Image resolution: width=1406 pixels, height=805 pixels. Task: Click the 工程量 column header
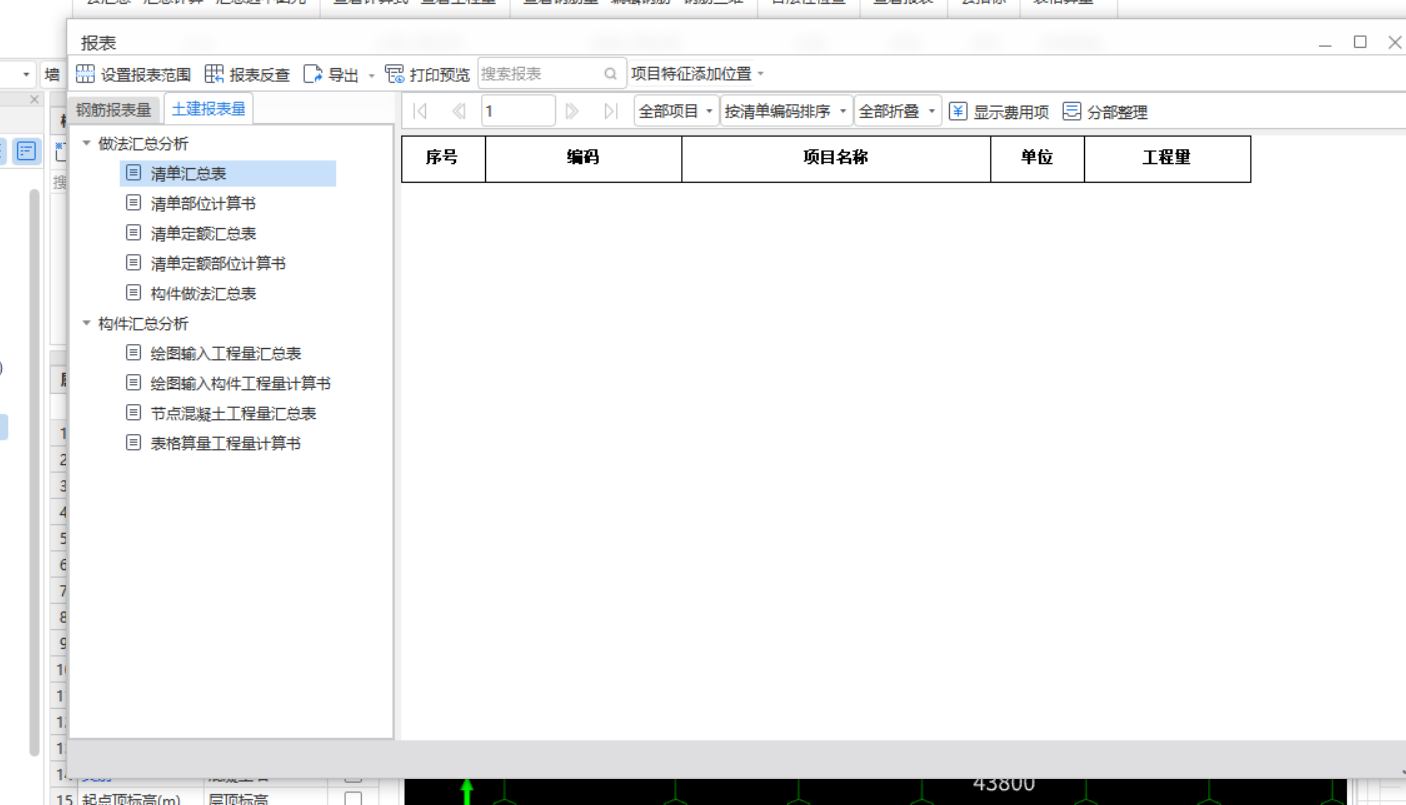tap(1167, 158)
